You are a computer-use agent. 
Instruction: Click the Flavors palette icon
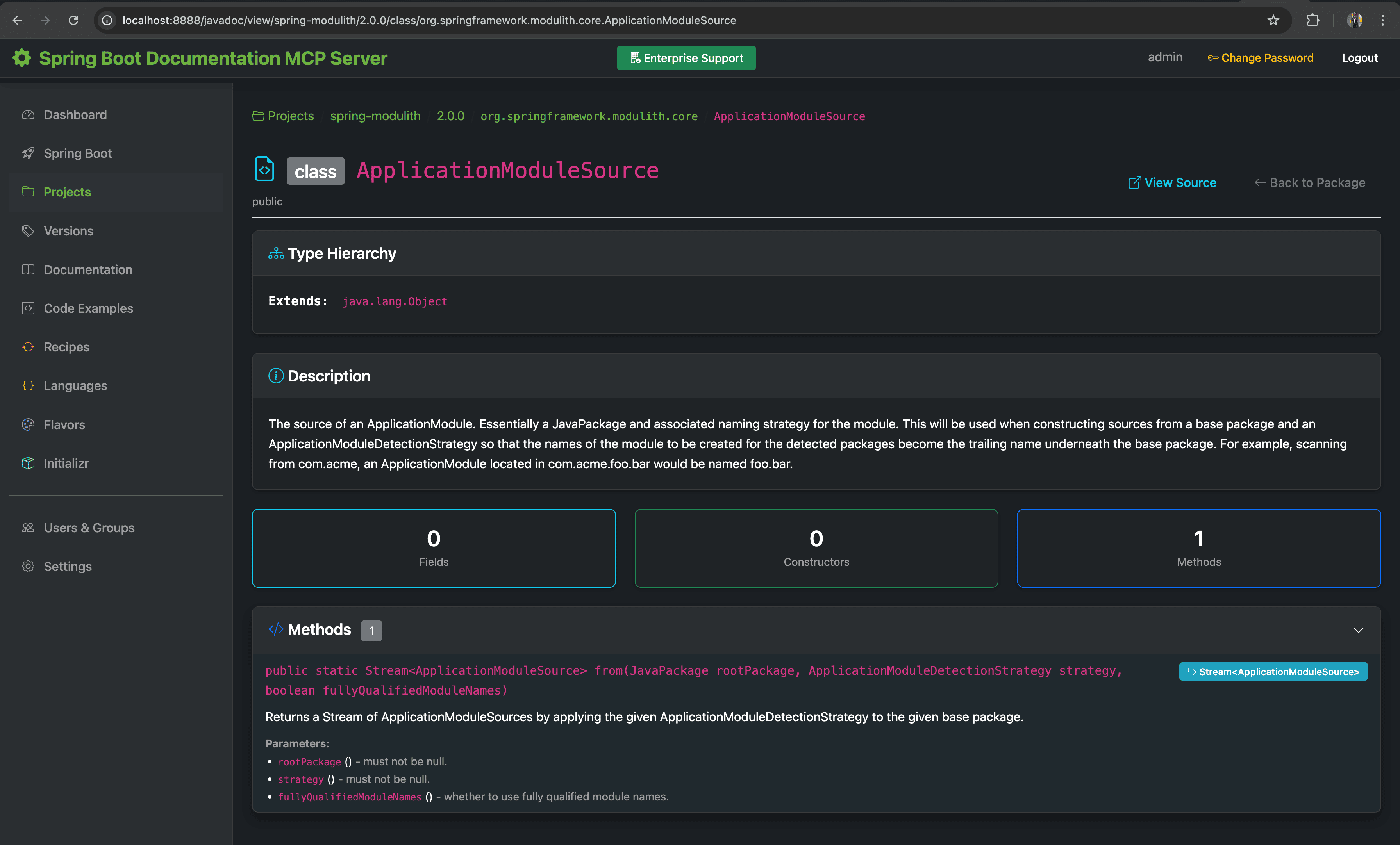28,425
